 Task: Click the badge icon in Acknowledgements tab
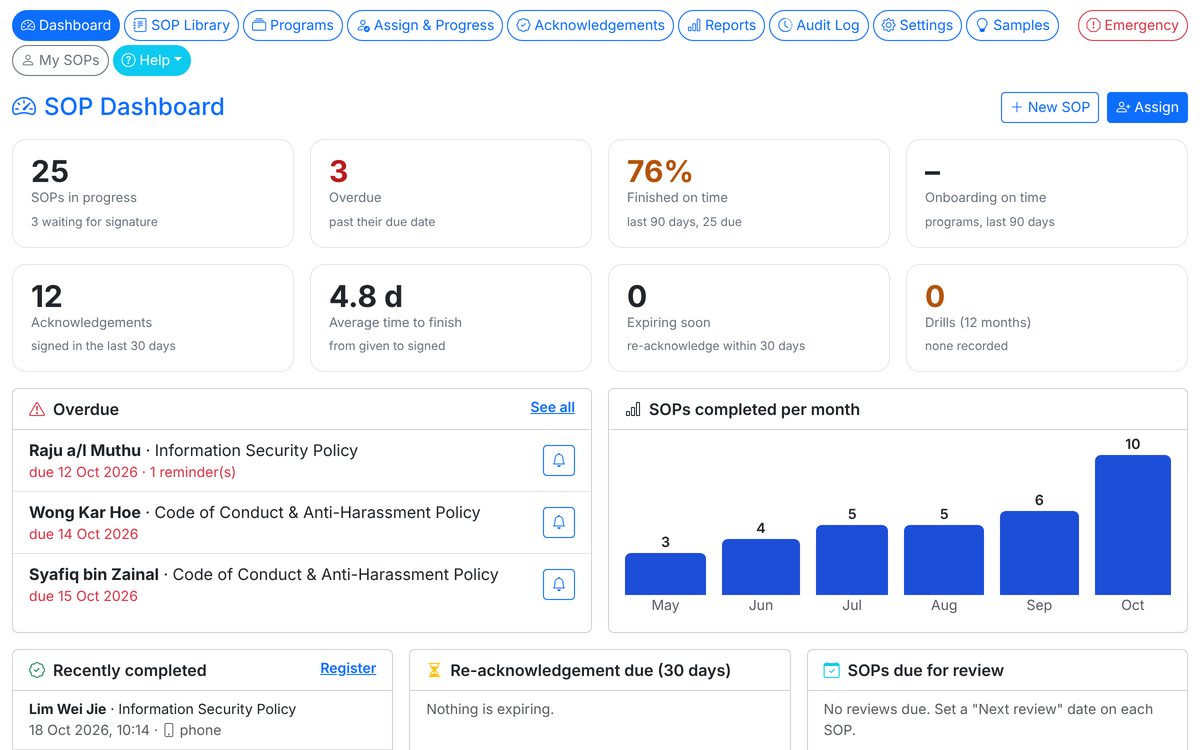point(523,25)
